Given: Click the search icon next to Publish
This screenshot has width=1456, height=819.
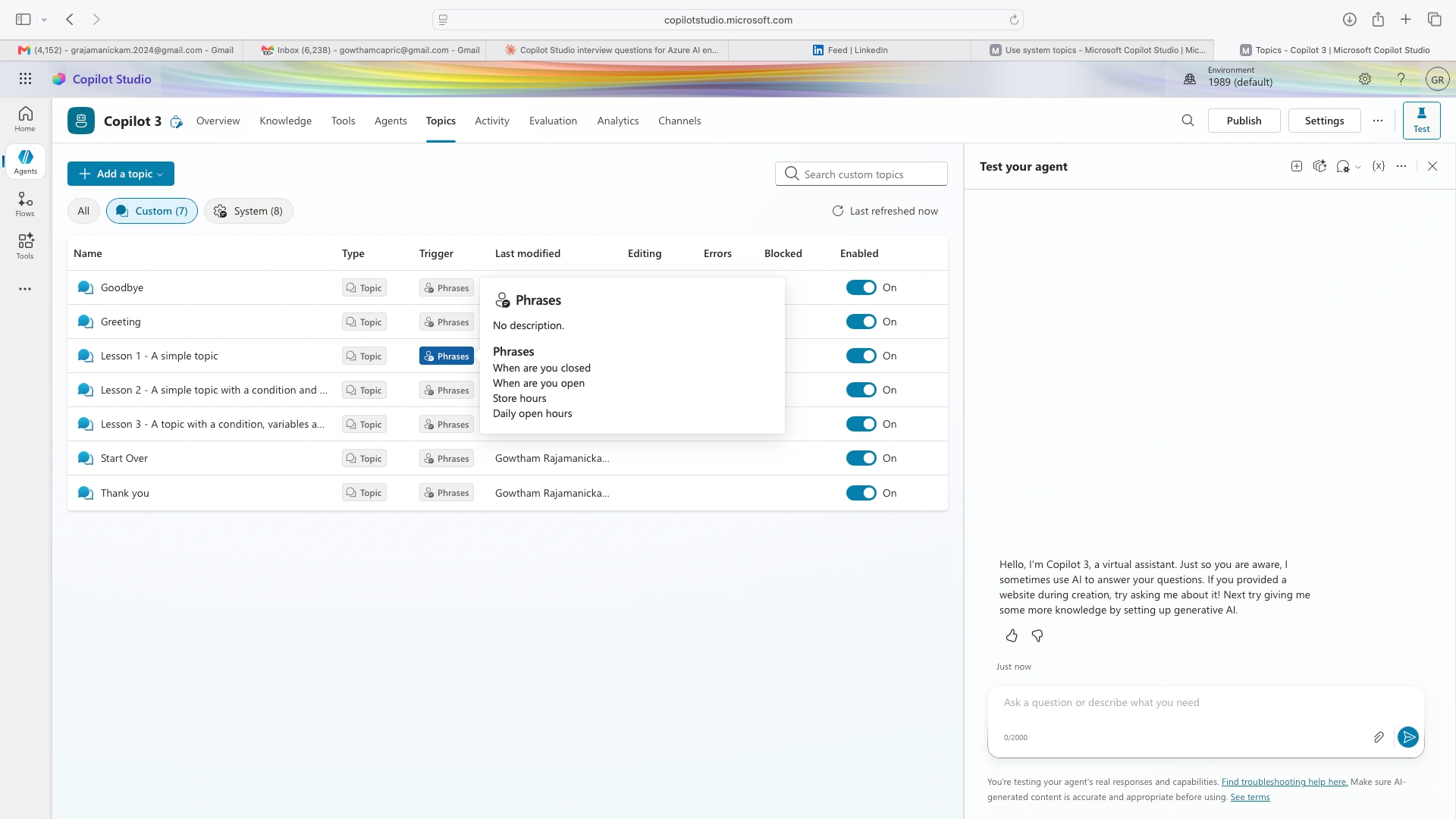Looking at the screenshot, I should click(1188, 121).
